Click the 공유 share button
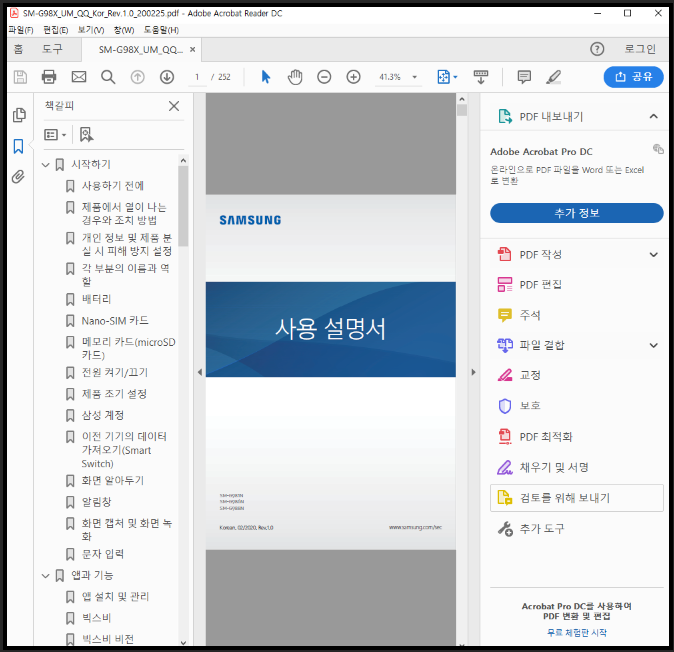Image resolution: width=674 pixels, height=652 pixels. tap(633, 77)
